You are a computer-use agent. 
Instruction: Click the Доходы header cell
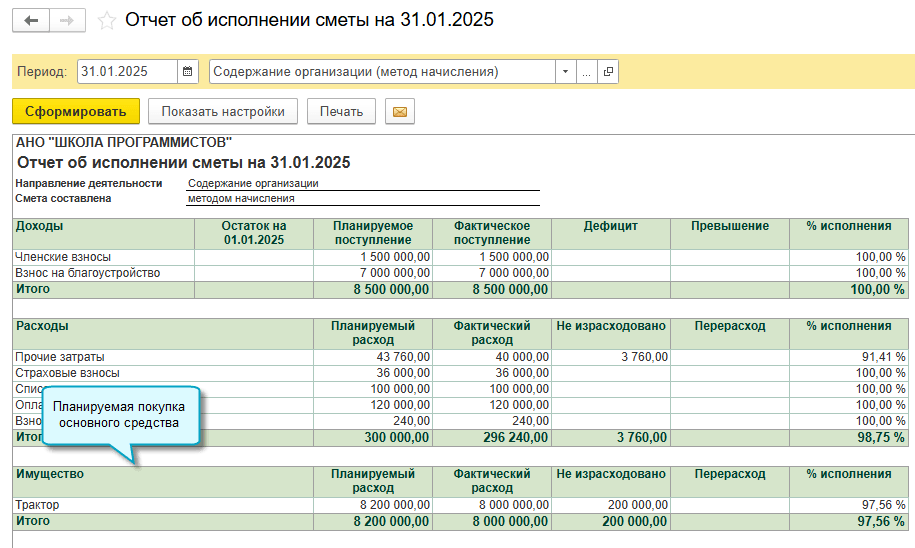pyautogui.click(x=103, y=233)
